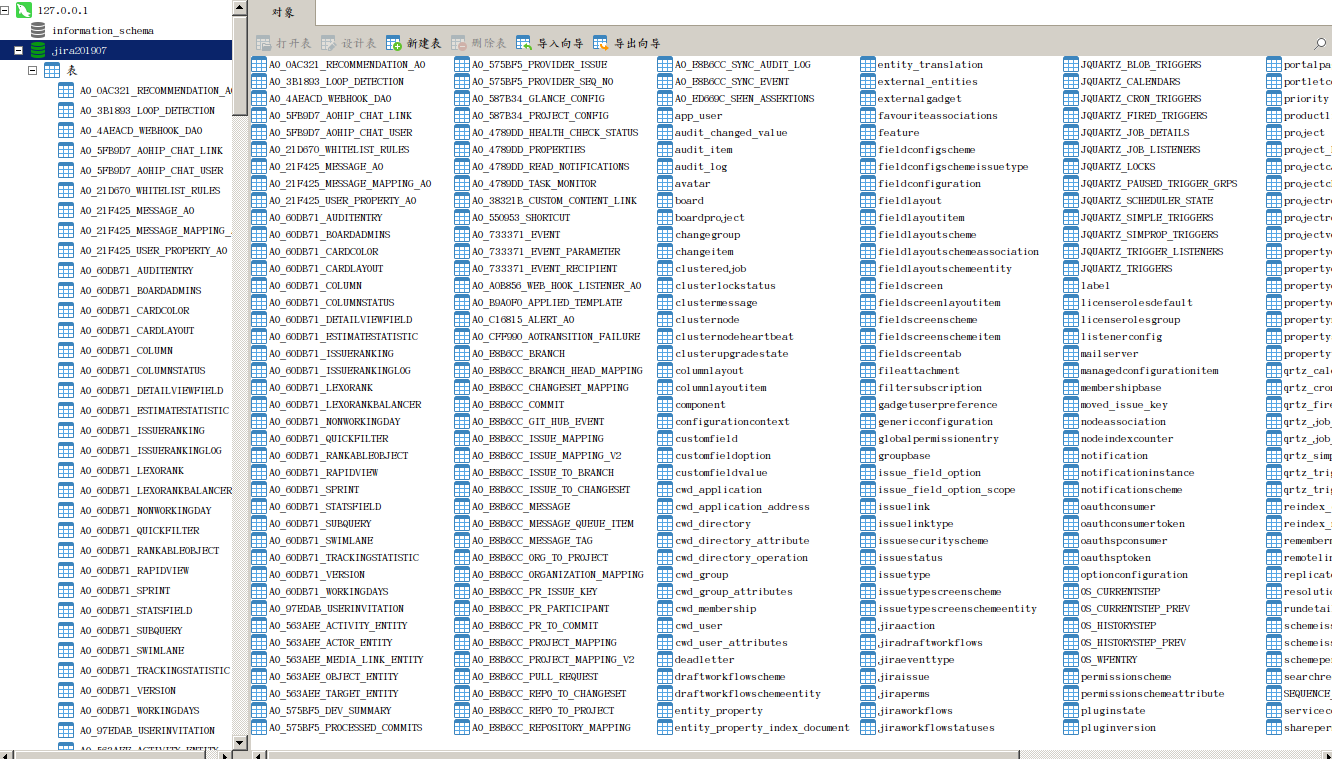Open the 导出向导 export wizard
Viewport: 1332px width, 759px height.
(x=626, y=43)
